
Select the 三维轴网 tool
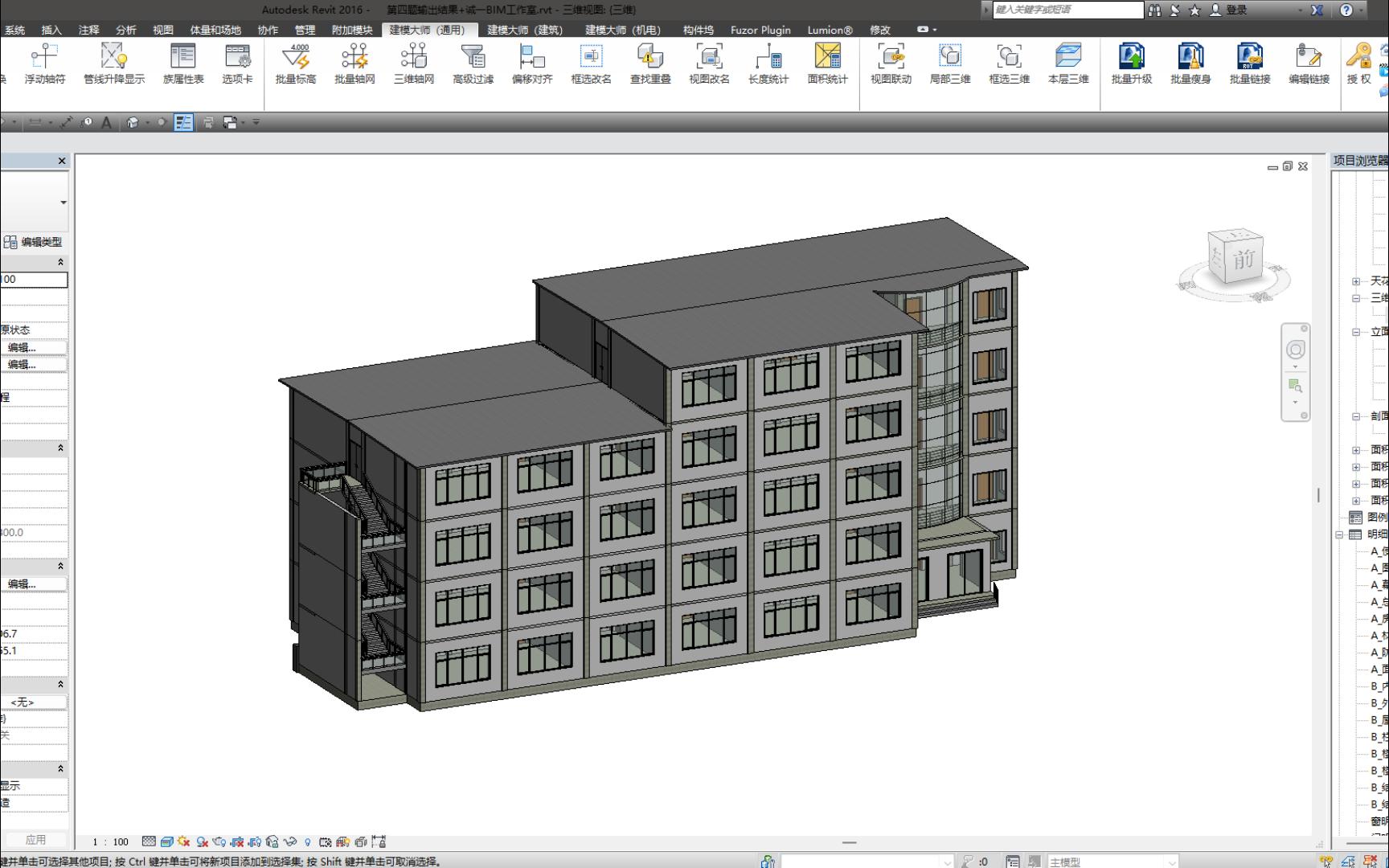414,63
